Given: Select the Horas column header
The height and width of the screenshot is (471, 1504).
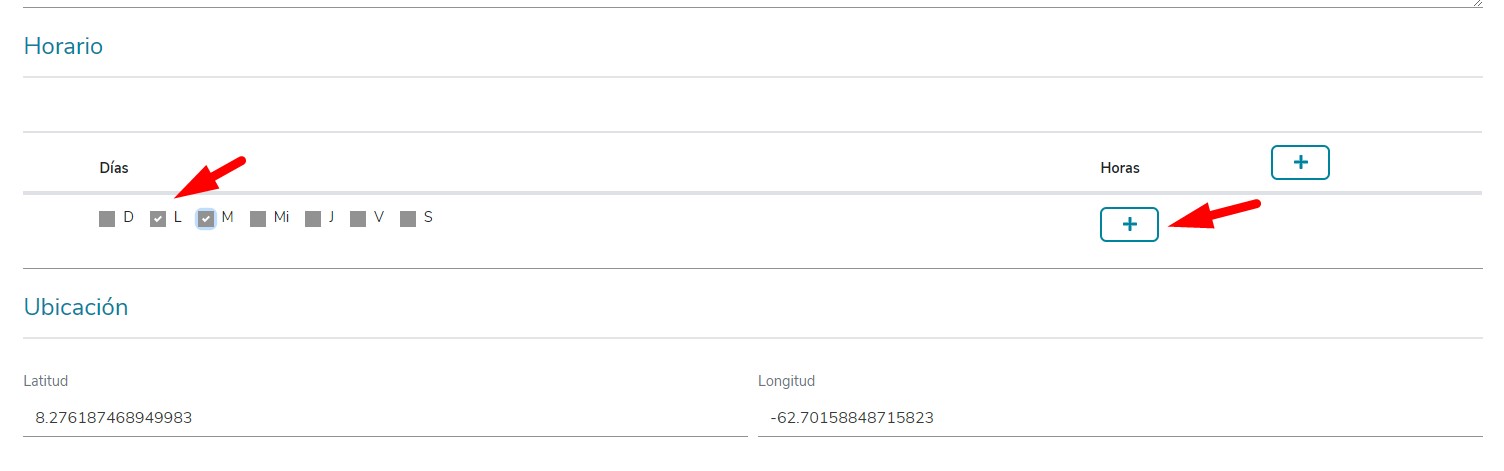Looking at the screenshot, I should pos(1120,168).
